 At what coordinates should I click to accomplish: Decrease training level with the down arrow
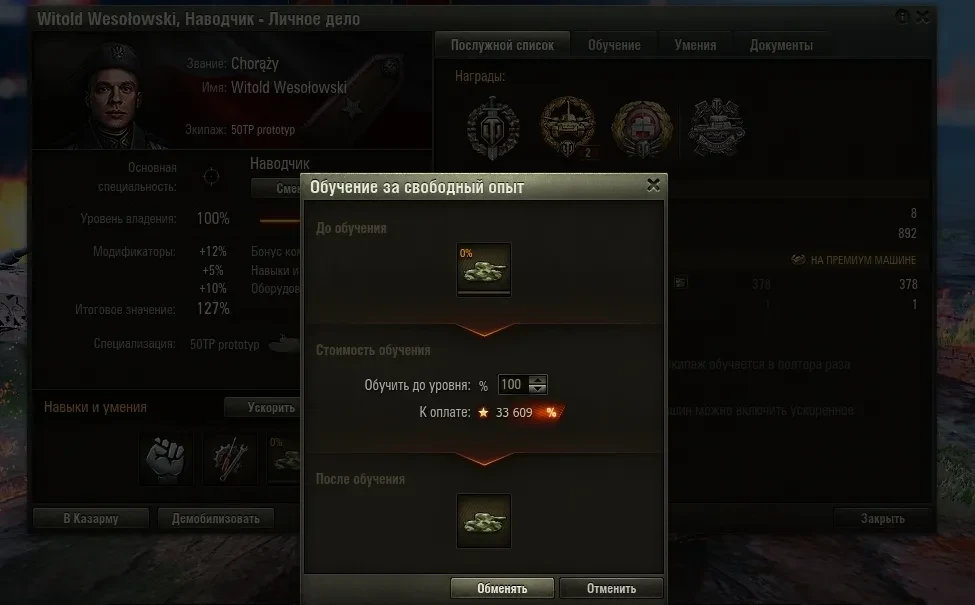click(538, 389)
